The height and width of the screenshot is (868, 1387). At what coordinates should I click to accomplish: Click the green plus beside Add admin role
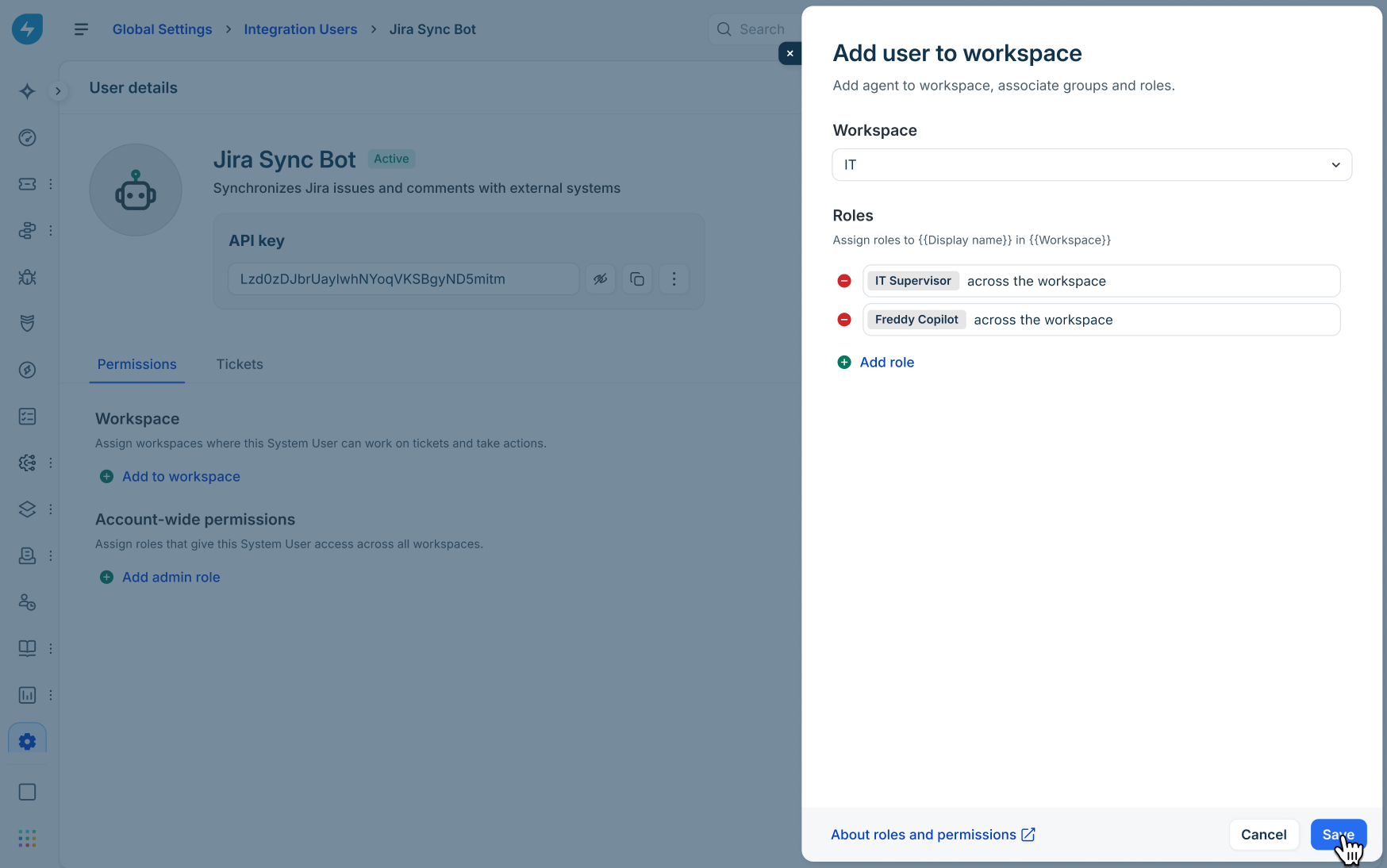pyautogui.click(x=106, y=578)
